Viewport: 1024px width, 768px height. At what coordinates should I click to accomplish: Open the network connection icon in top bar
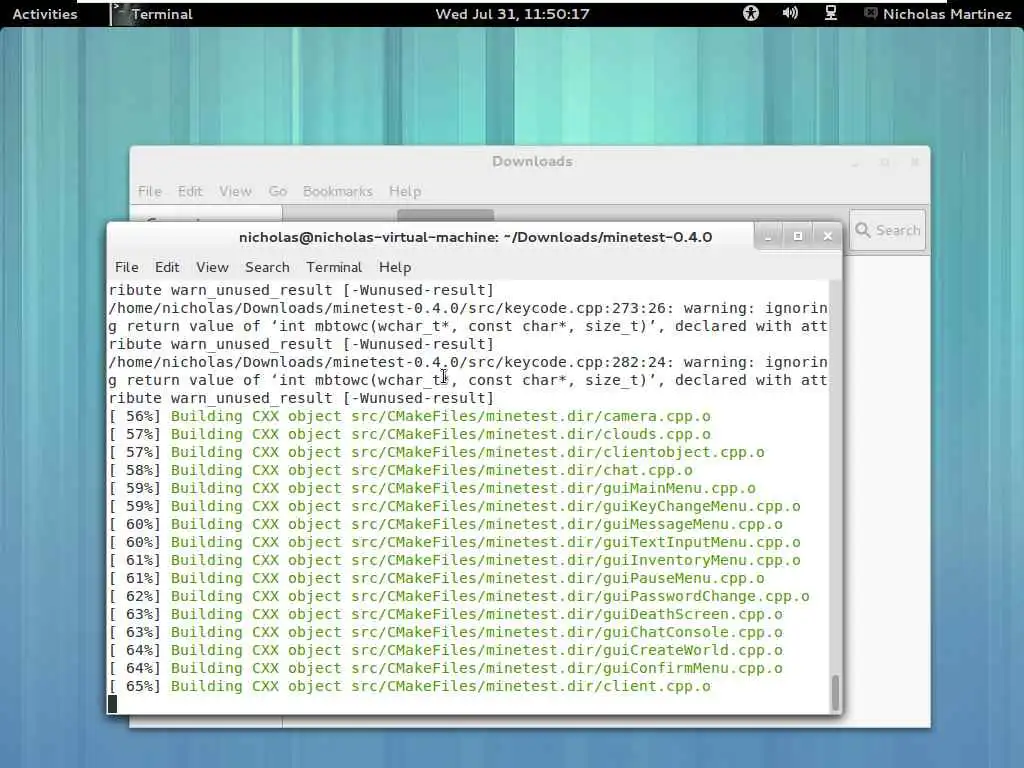tap(831, 13)
